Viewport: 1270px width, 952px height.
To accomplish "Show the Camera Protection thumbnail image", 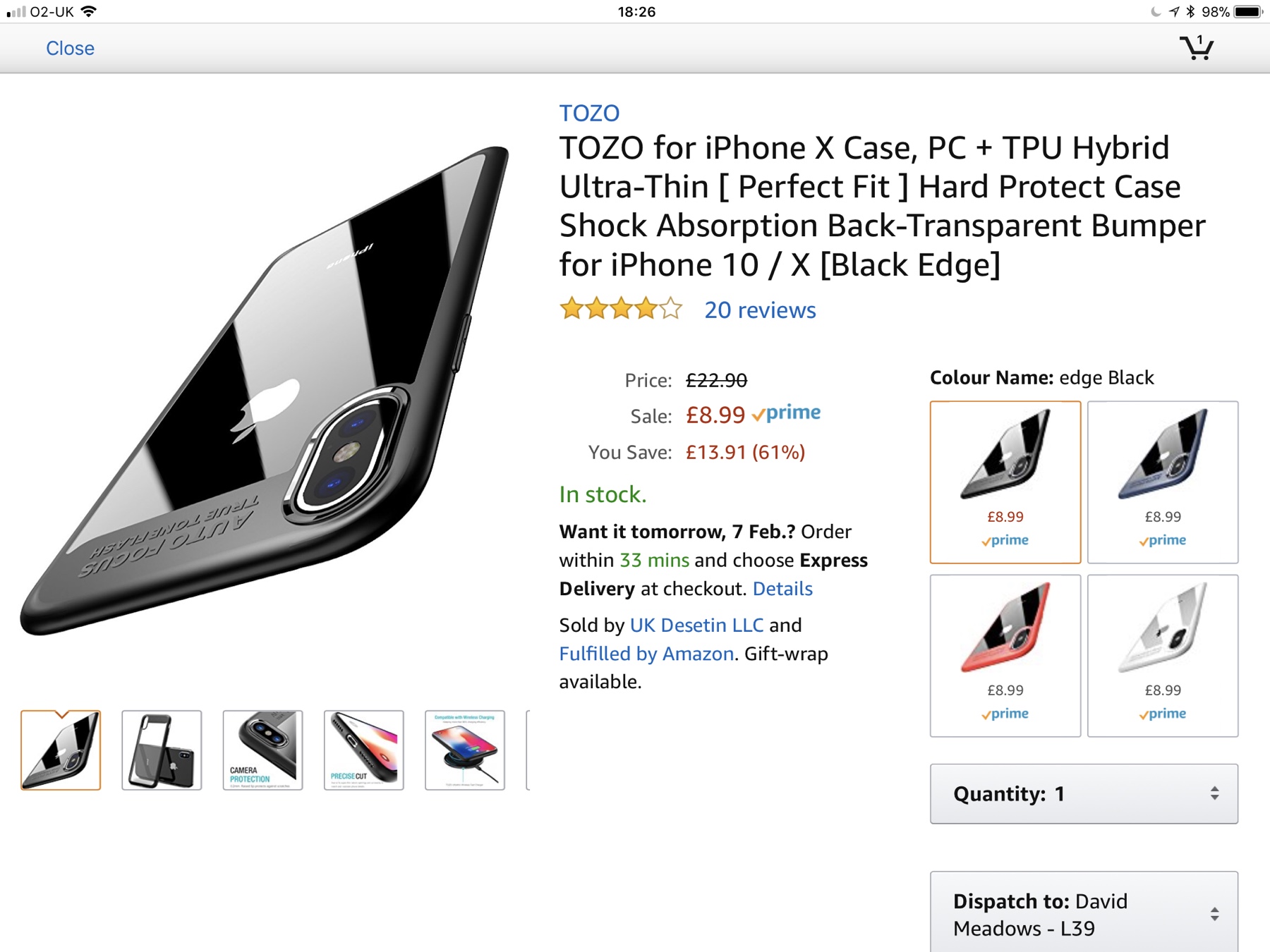I will pyautogui.click(x=262, y=750).
